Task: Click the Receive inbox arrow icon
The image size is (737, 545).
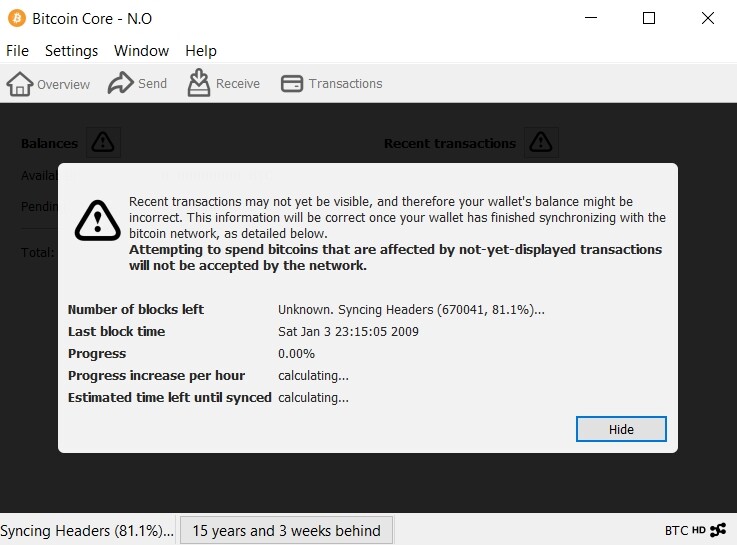Action: [x=199, y=83]
